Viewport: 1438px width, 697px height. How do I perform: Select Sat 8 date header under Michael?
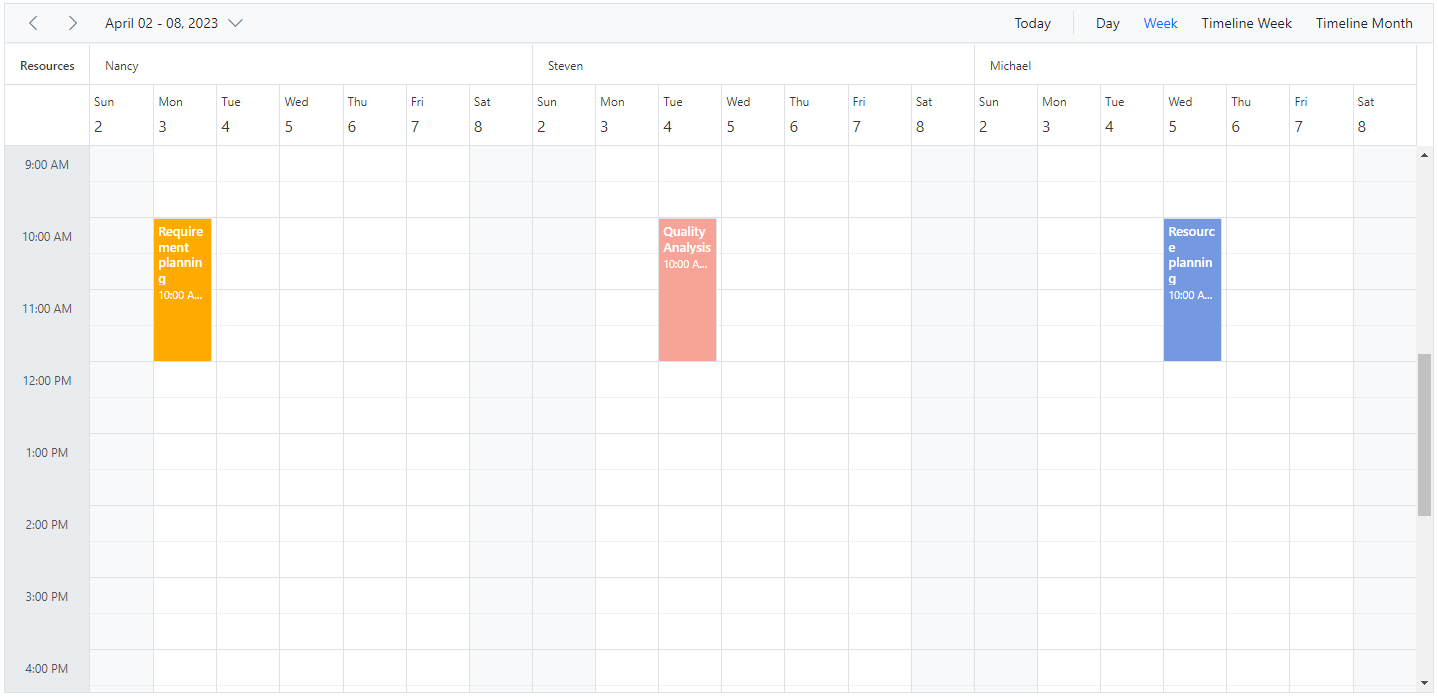pos(1385,115)
